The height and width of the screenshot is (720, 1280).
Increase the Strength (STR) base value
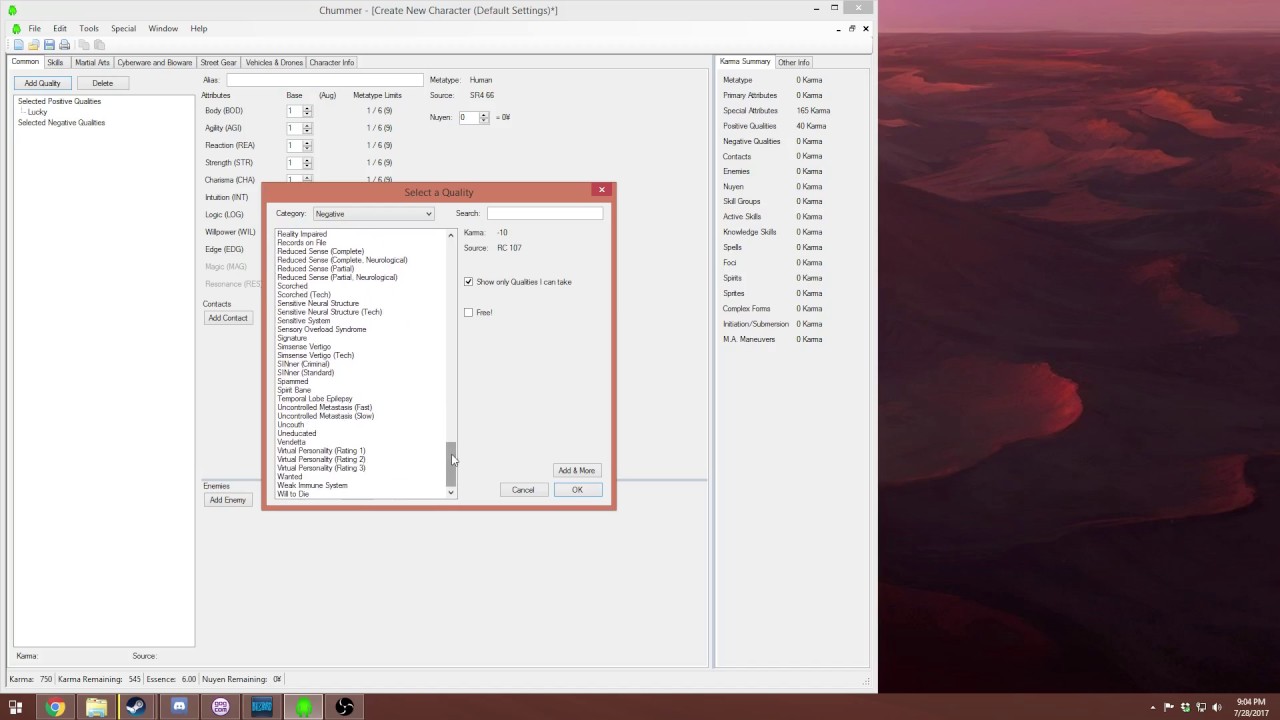pyautogui.click(x=307, y=159)
